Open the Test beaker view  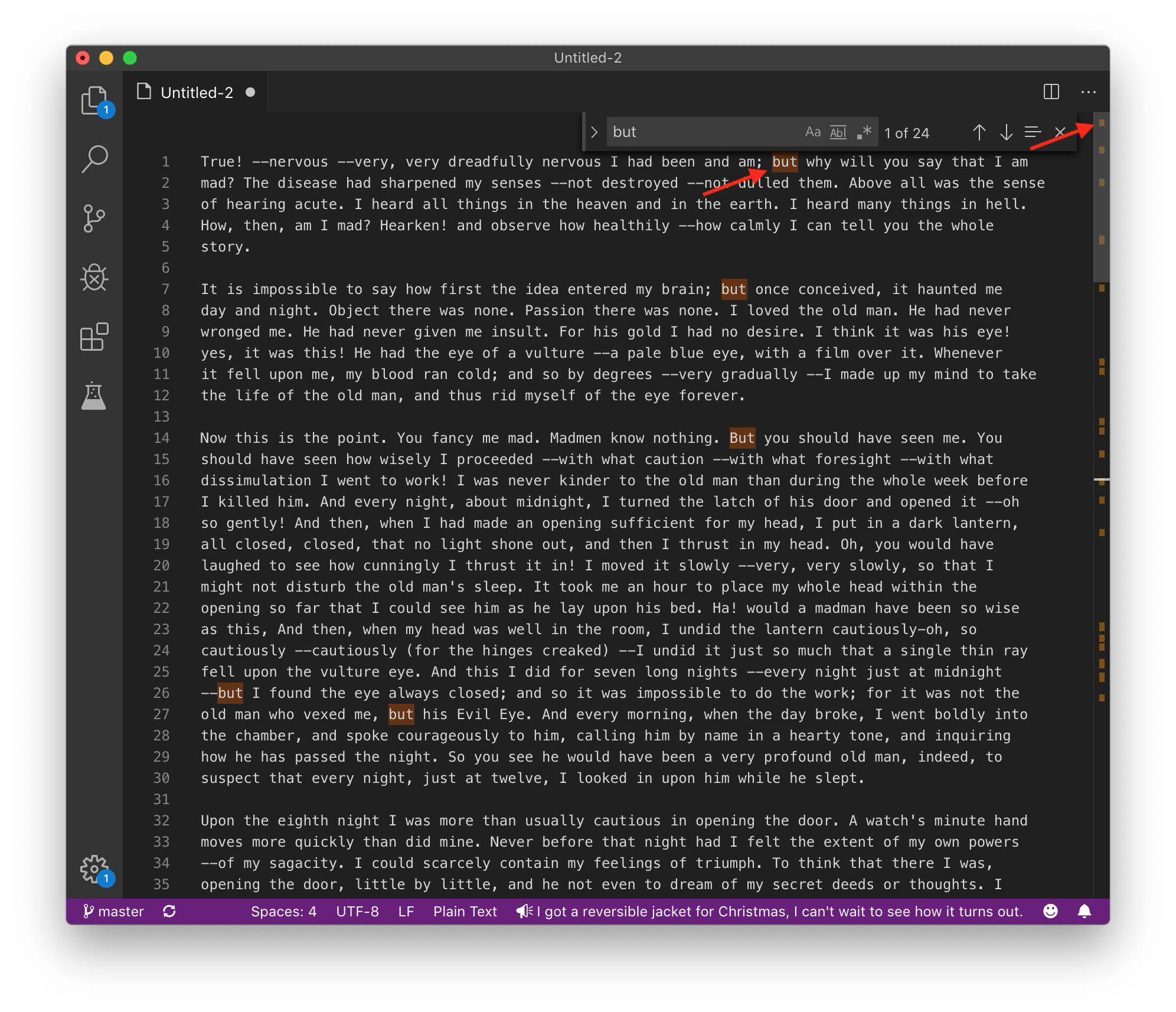point(94,396)
